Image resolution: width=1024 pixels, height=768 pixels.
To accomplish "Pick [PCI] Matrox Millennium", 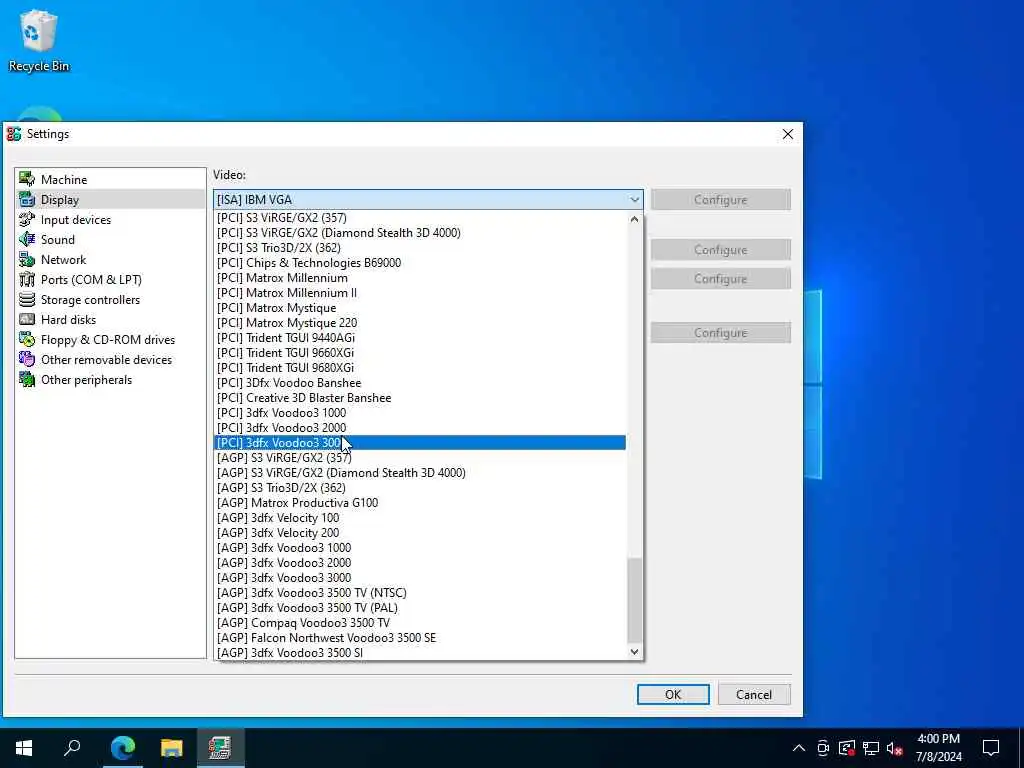I will point(420,278).
